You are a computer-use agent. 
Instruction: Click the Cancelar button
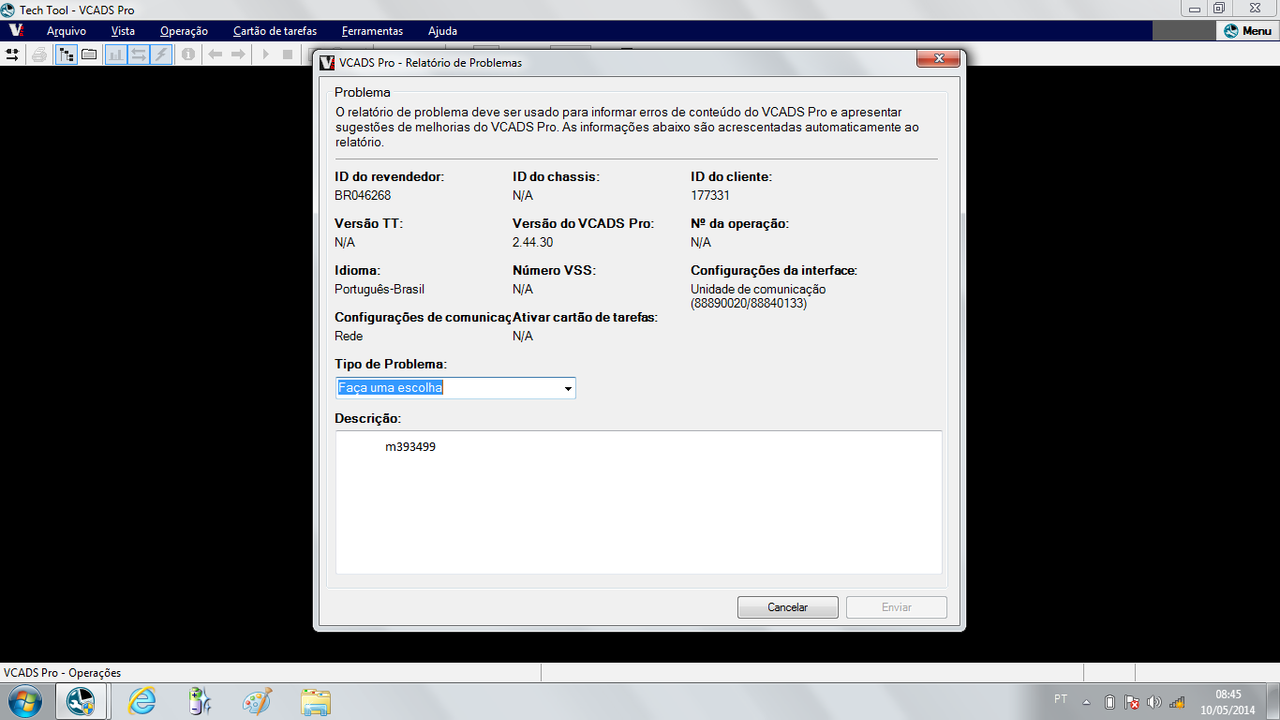click(x=787, y=607)
